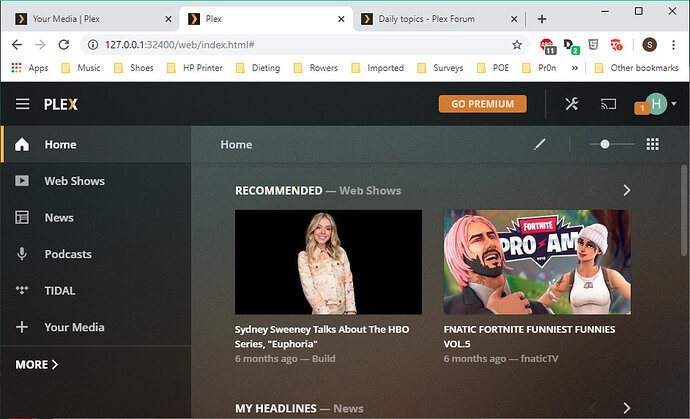Reload the current page
This screenshot has width=690, height=419.
click(x=64, y=44)
